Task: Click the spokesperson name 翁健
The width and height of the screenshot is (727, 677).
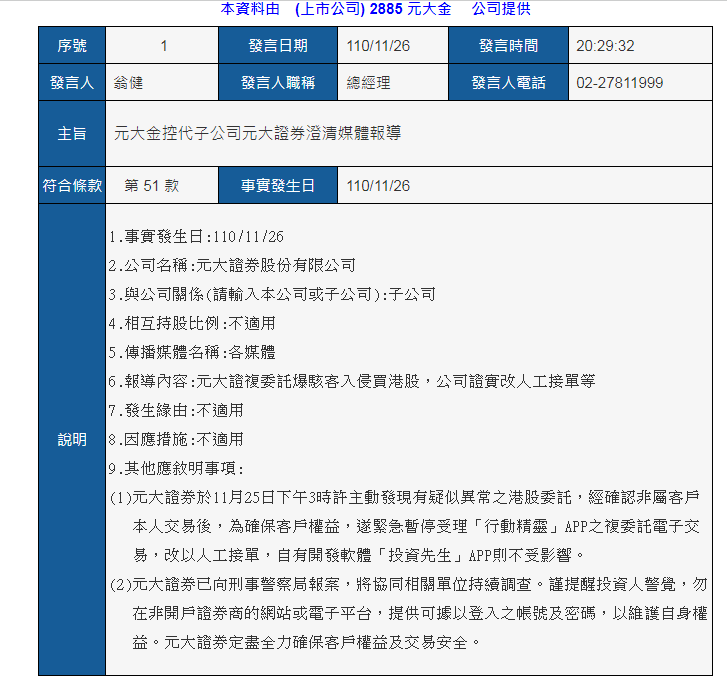Action: [x=128, y=83]
